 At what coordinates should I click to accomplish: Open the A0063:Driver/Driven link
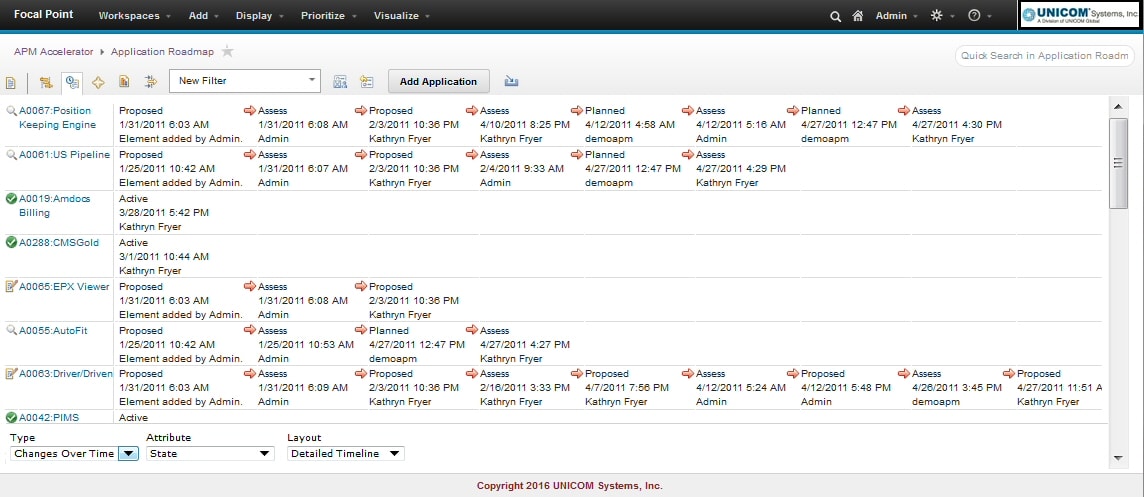66,374
